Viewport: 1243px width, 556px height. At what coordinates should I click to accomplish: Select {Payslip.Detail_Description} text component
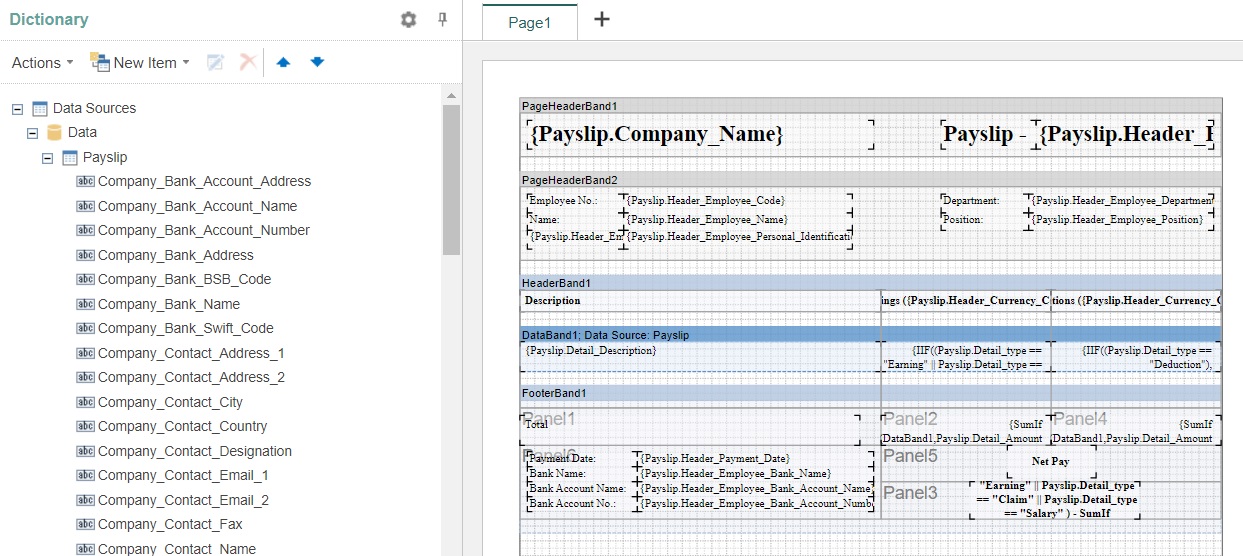700,357
